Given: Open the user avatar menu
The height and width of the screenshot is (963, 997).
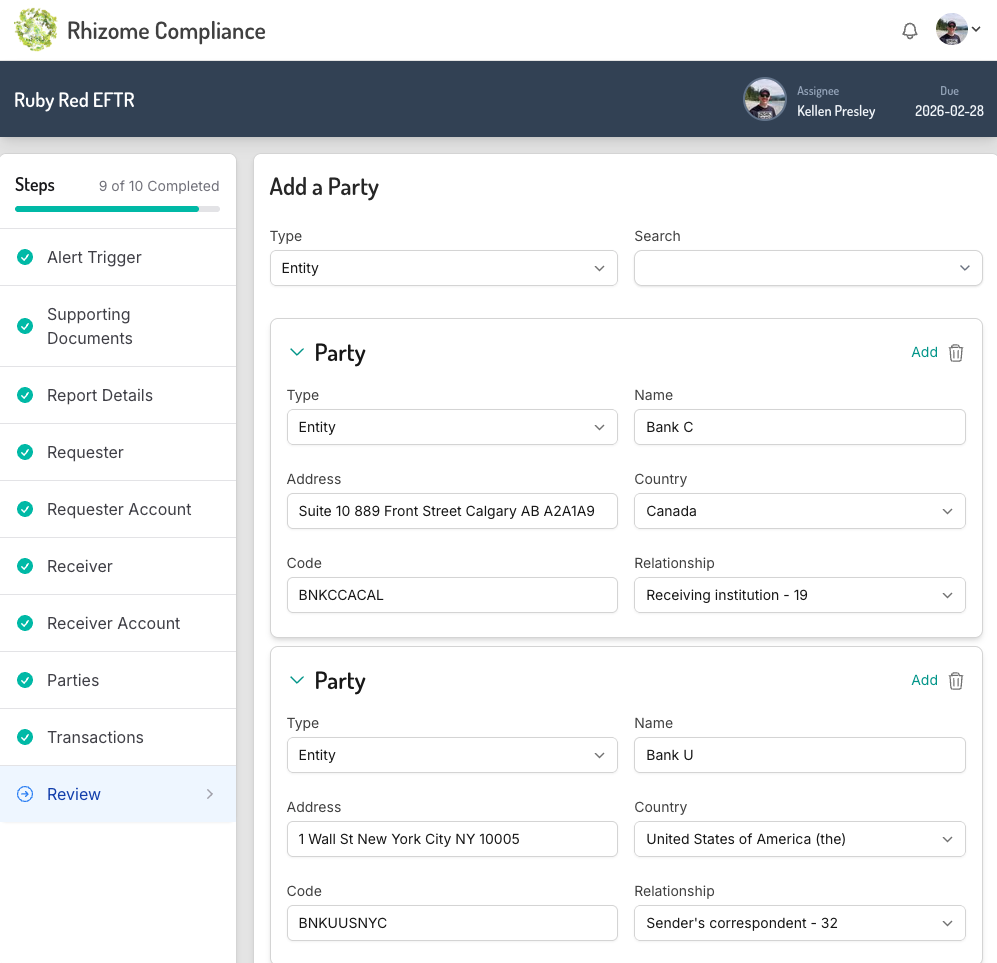Looking at the screenshot, I should point(958,30).
